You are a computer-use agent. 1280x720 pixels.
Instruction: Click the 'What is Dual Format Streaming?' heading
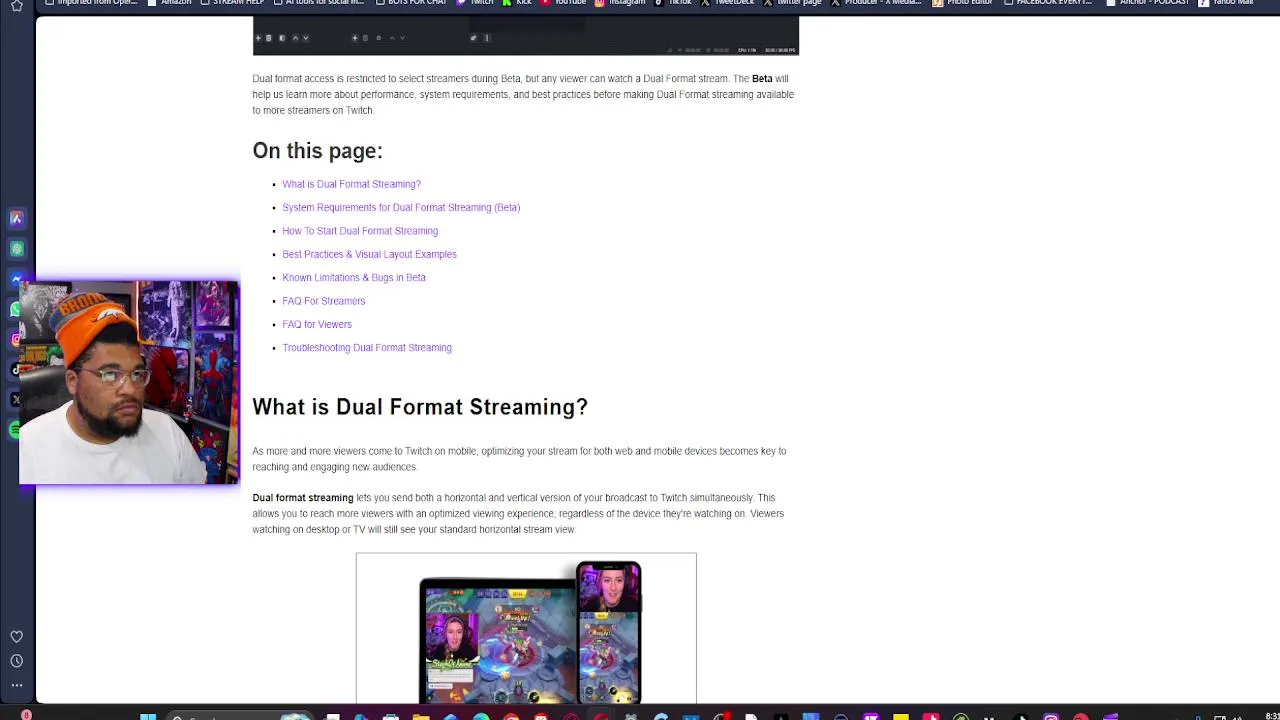420,407
